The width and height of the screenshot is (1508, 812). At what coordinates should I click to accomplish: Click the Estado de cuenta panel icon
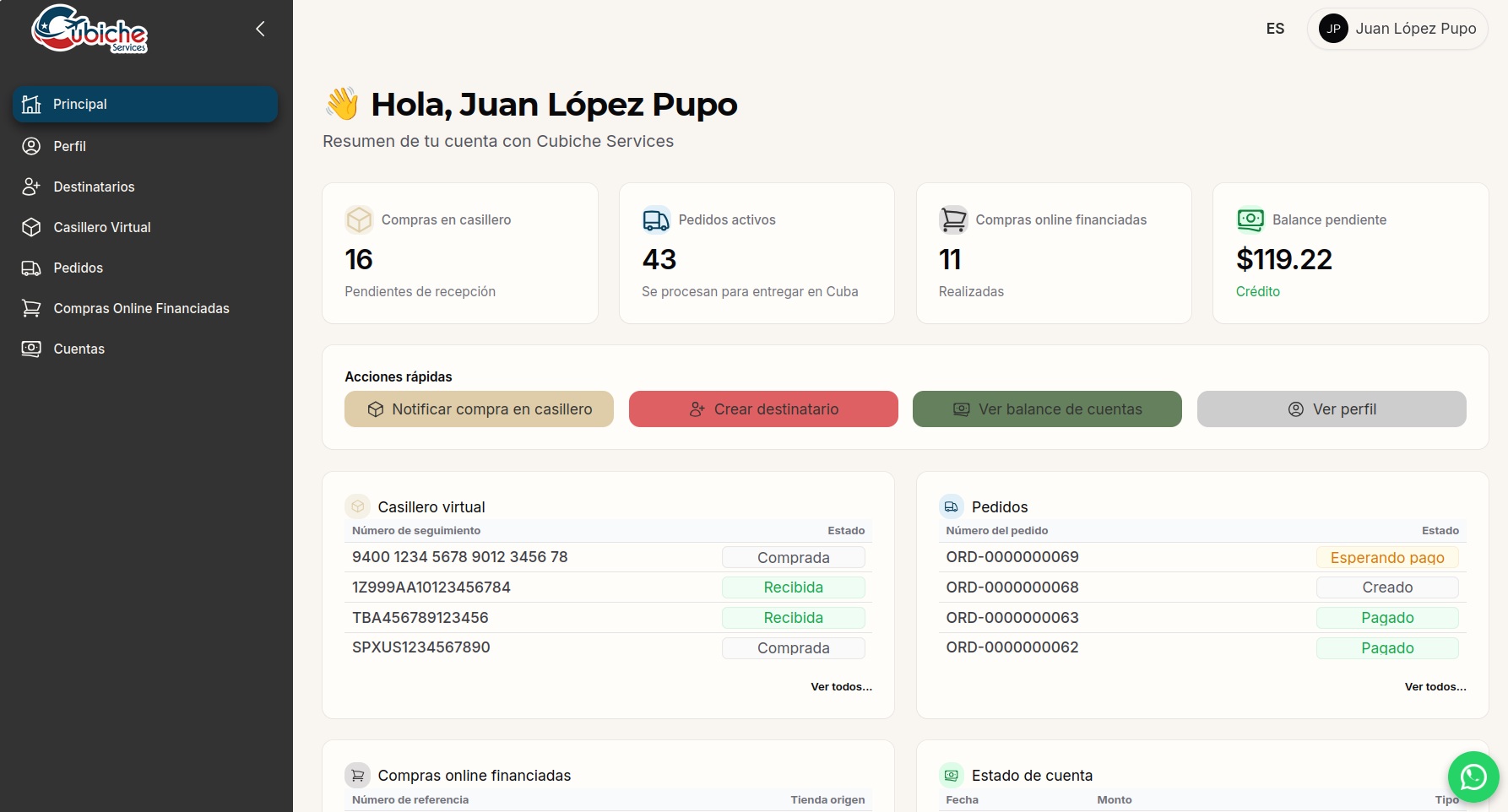click(952, 775)
